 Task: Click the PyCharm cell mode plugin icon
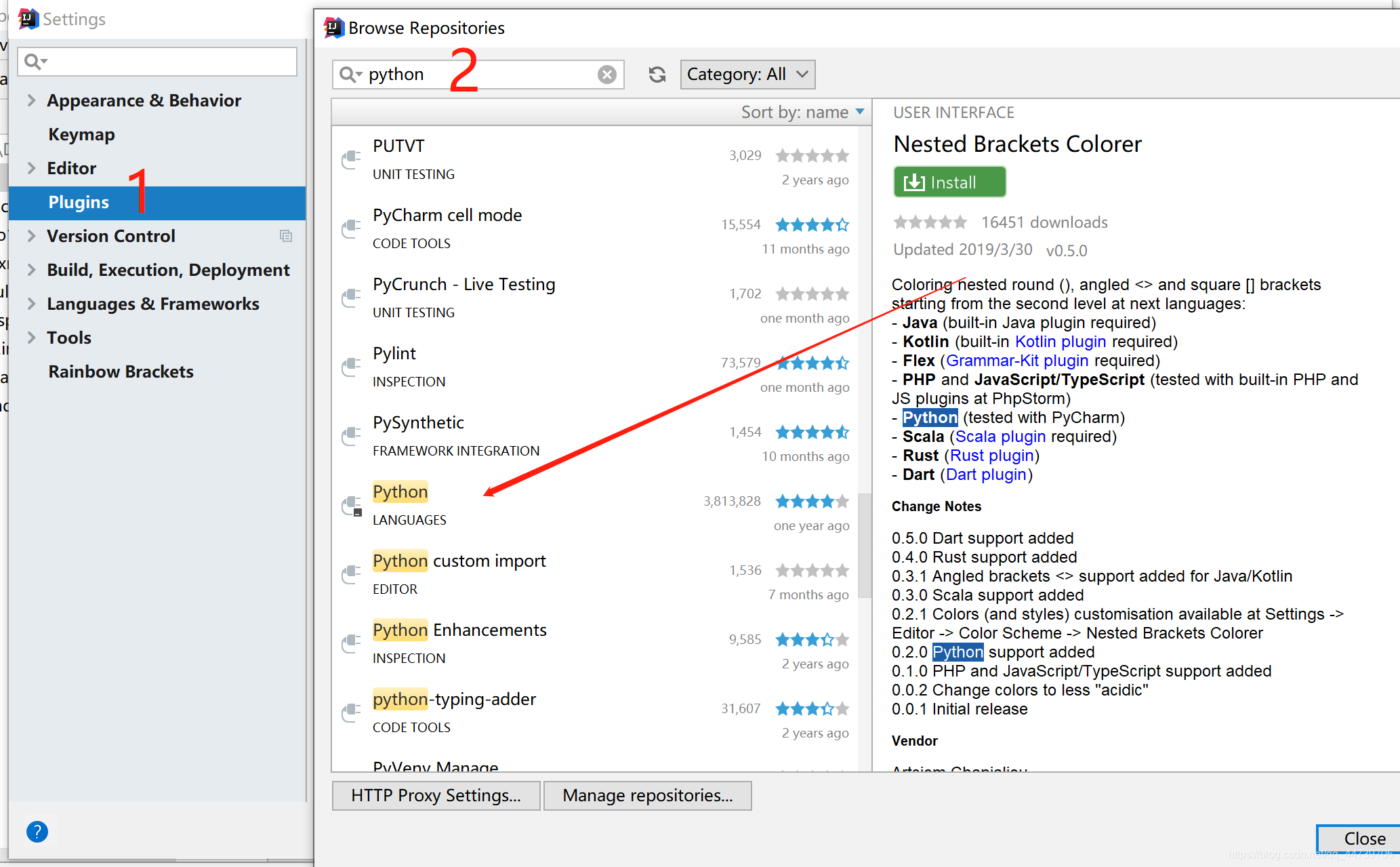click(351, 228)
